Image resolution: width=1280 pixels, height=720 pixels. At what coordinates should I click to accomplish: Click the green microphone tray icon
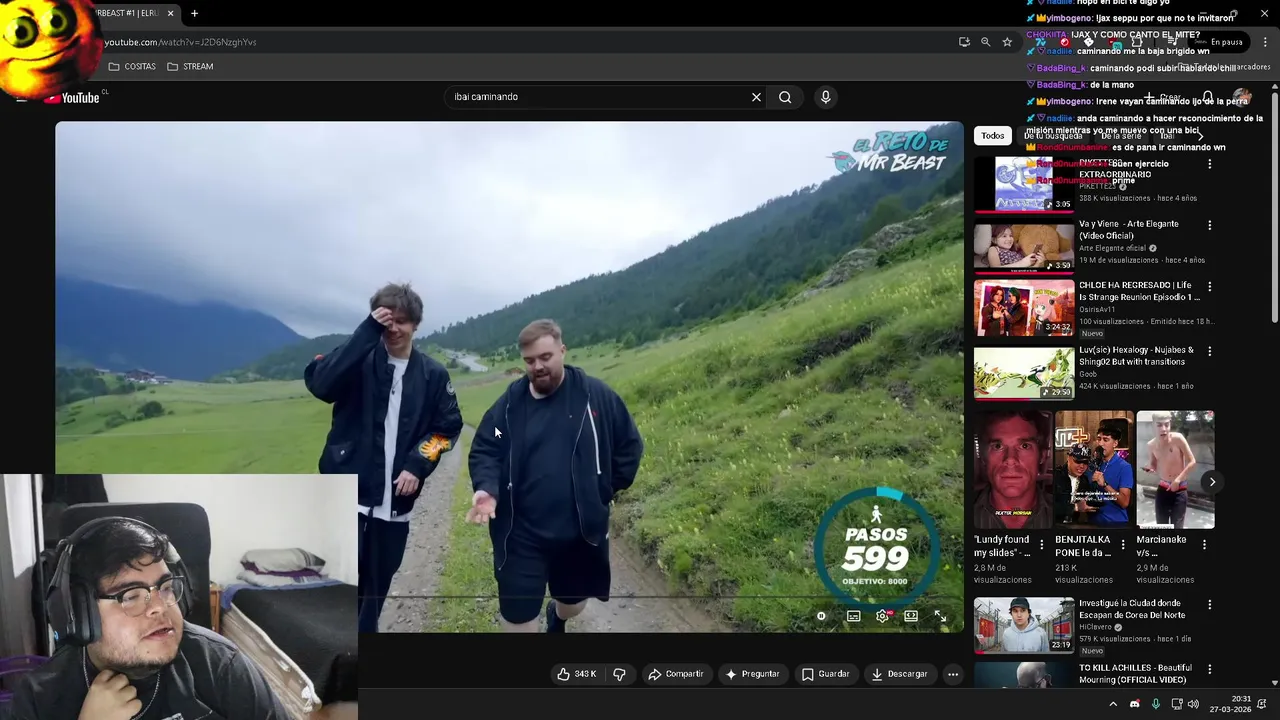1156,704
